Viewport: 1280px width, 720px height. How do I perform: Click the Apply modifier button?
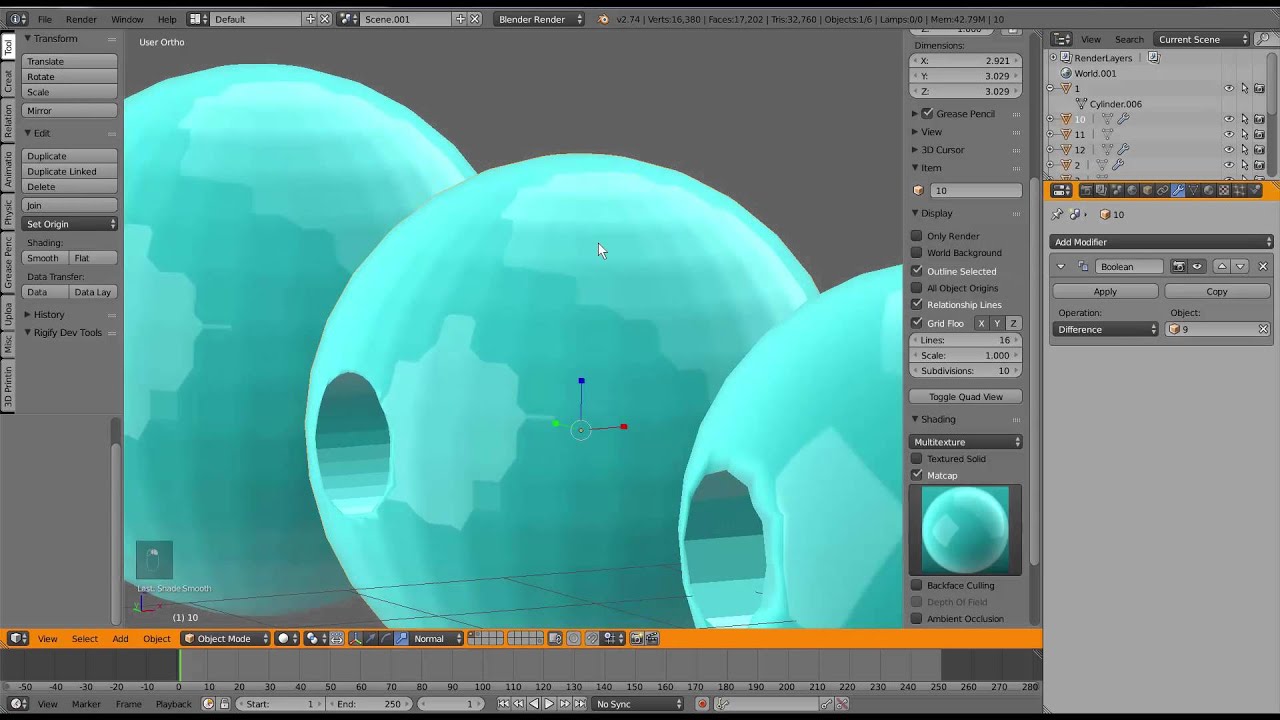click(x=1105, y=291)
